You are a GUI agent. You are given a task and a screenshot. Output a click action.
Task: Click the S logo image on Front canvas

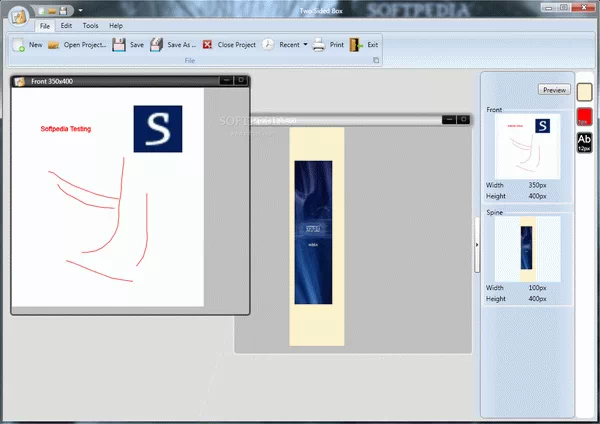158,129
